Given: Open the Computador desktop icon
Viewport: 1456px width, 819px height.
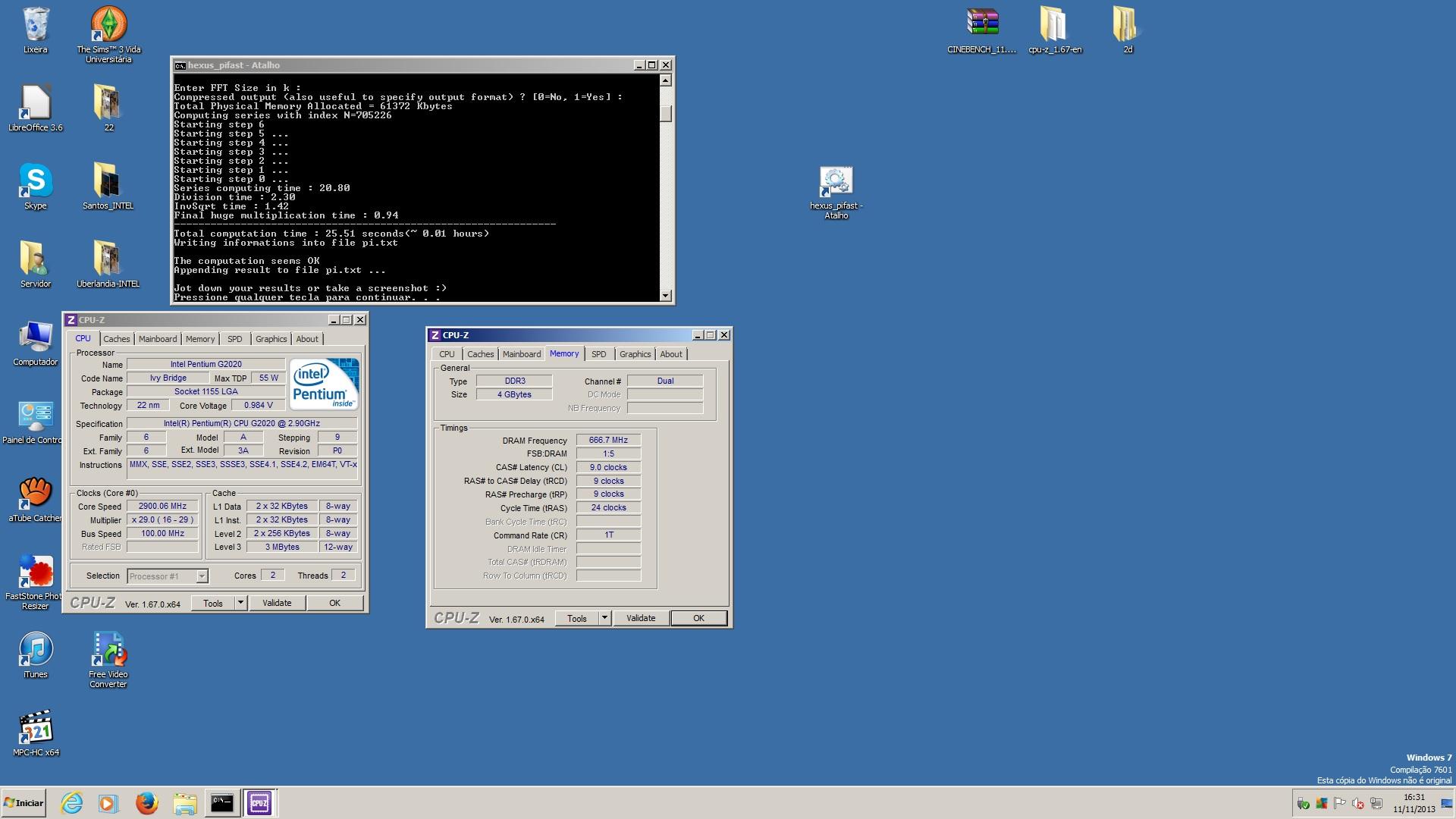Looking at the screenshot, I should pyautogui.click(x=36, y=342).
